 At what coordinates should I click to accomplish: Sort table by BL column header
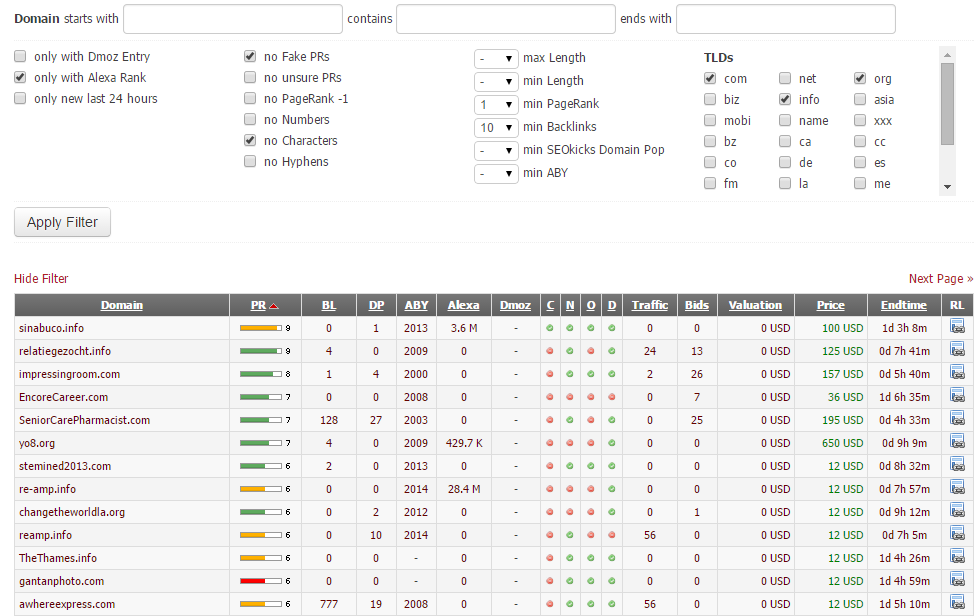(329, 305)
